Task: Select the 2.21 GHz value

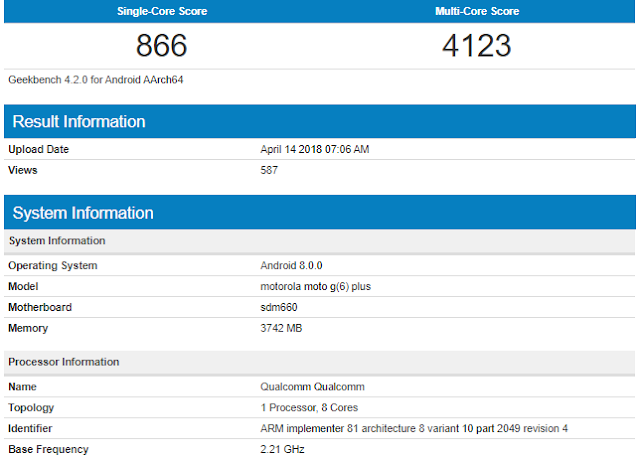Action: tap(282, 449)
